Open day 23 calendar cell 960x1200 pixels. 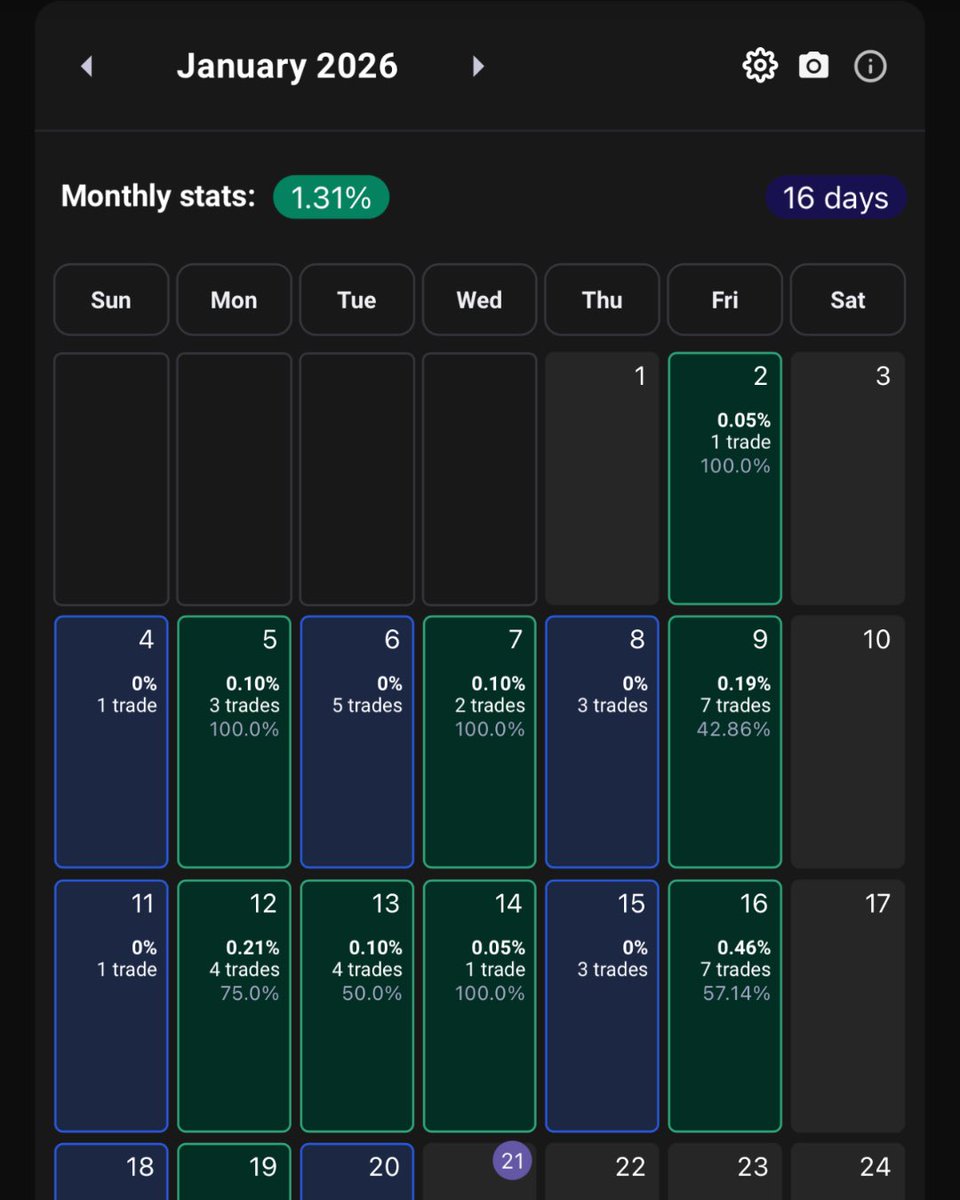coord(725,1172)
